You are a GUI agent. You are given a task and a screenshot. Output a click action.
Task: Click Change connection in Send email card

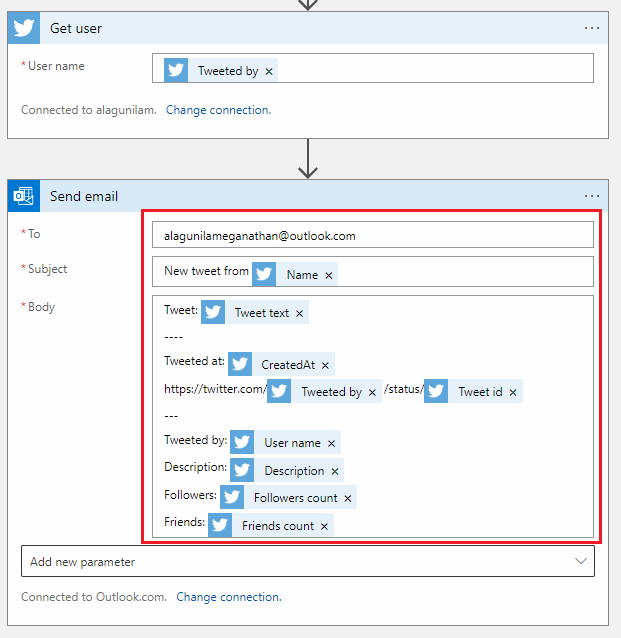coord(229,597)
